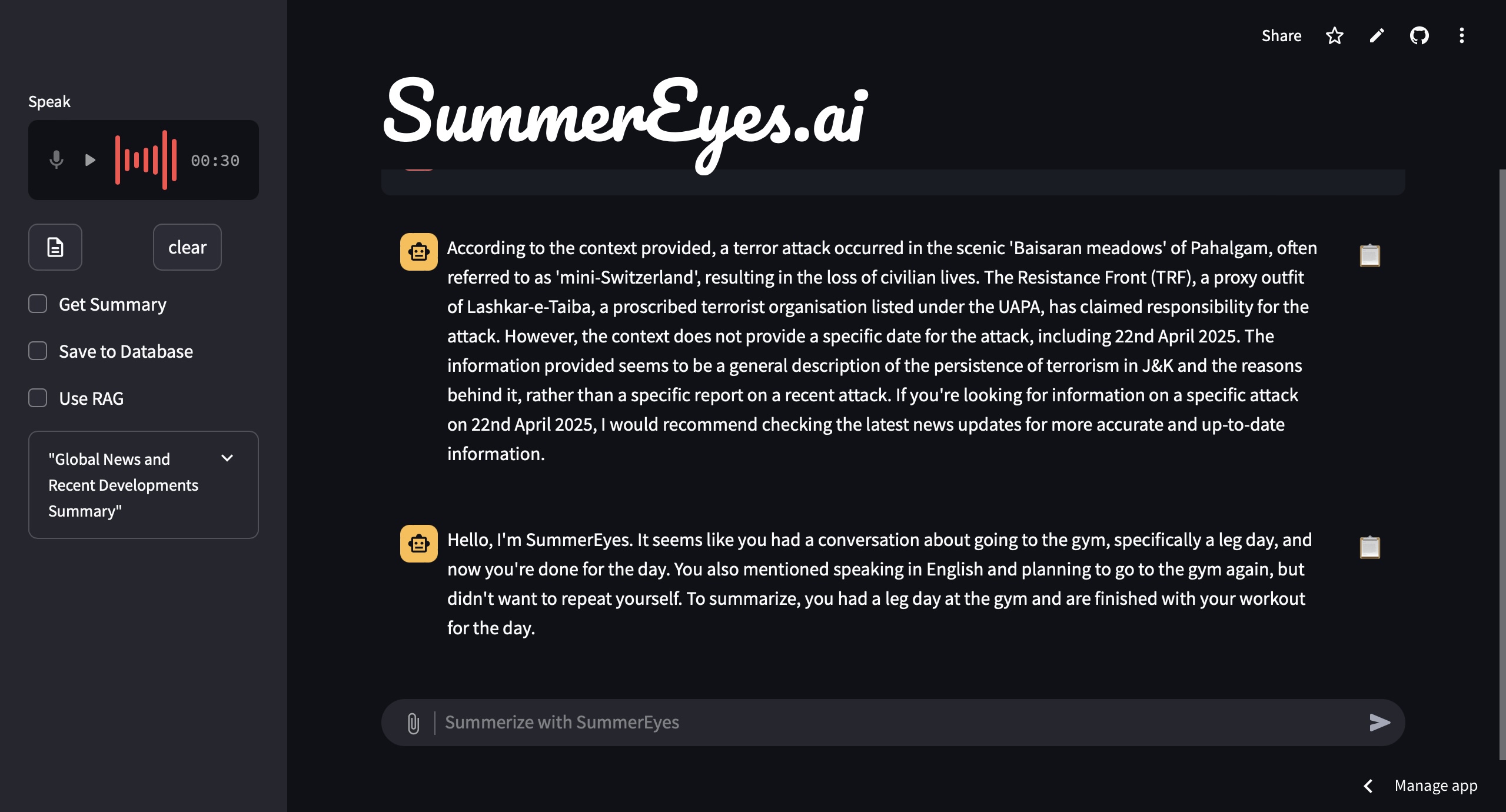Expand the Global News summary dropdown
Viewport: 1506px width, 812px height.
227,458
